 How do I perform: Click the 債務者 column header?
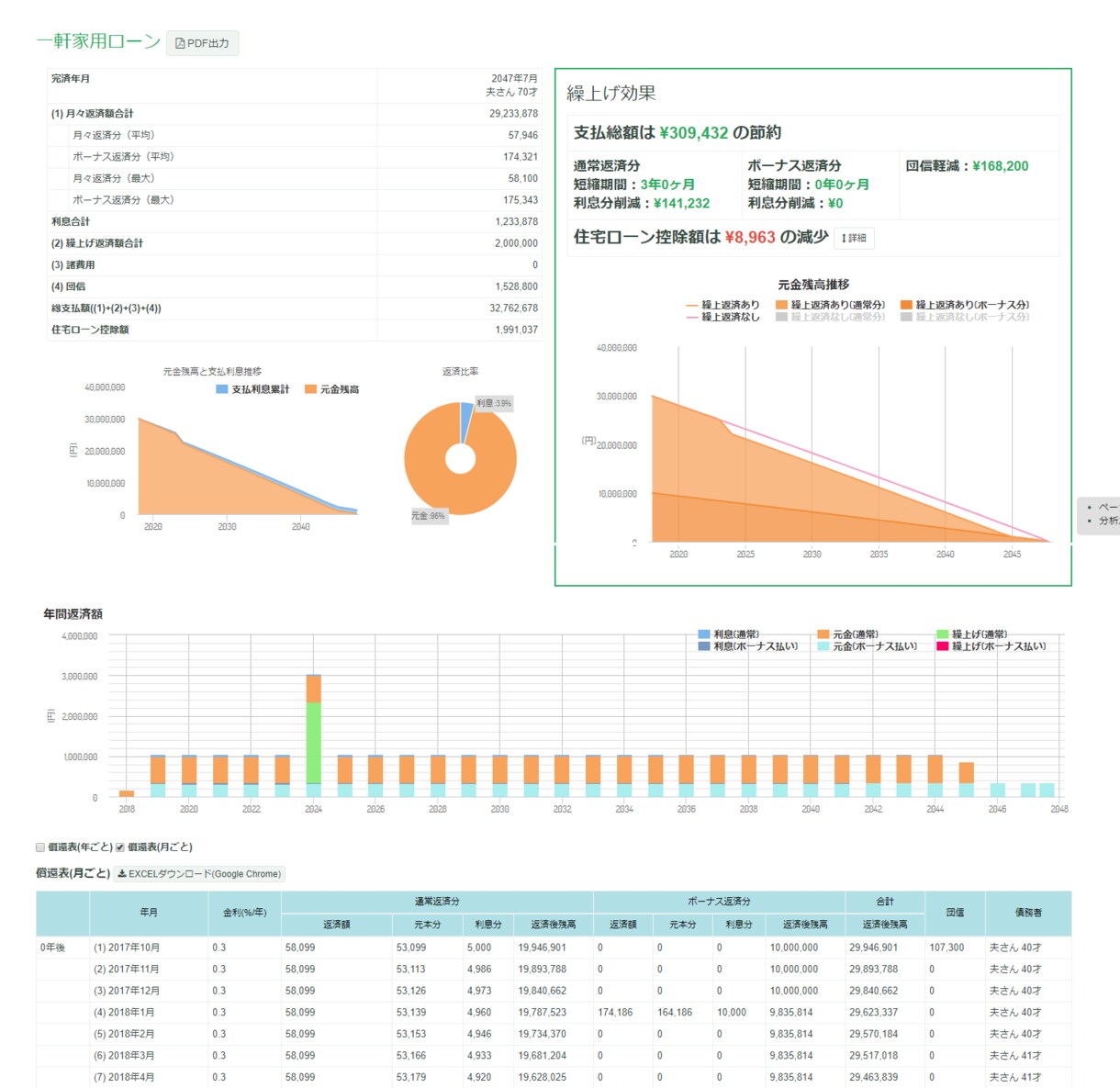[1028, 913]
